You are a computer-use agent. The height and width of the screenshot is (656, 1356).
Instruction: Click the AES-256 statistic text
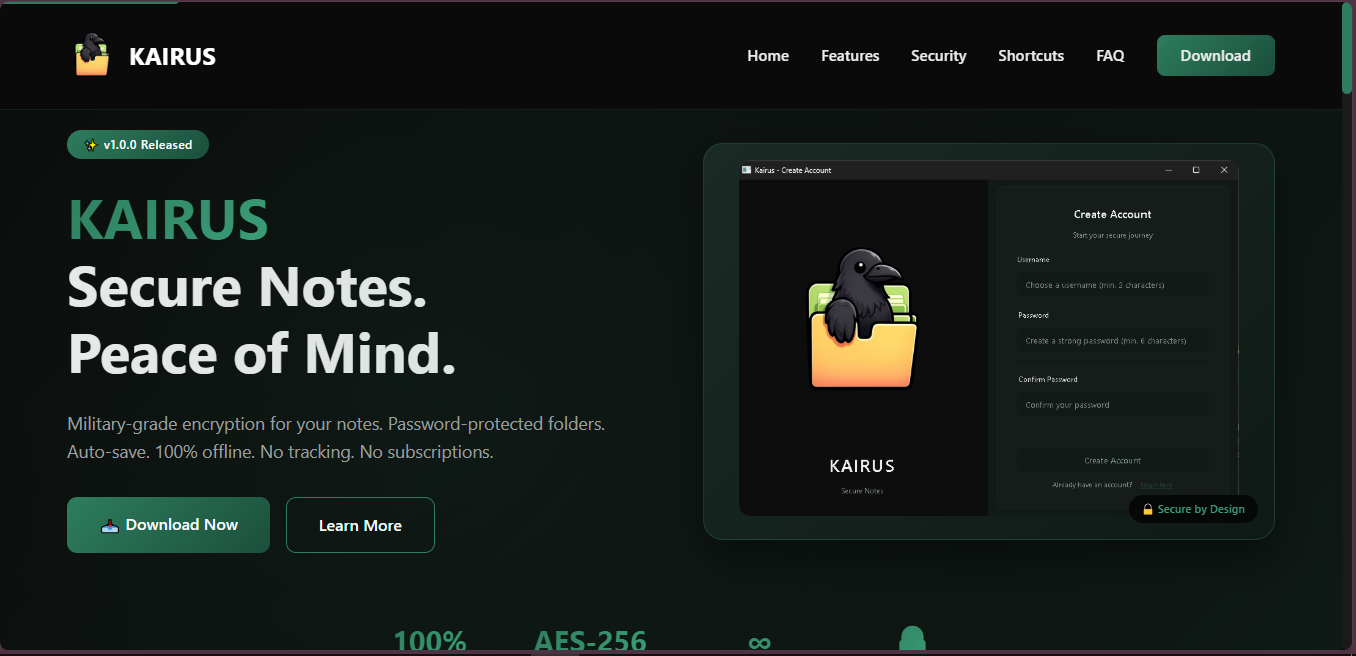(590, 641)
